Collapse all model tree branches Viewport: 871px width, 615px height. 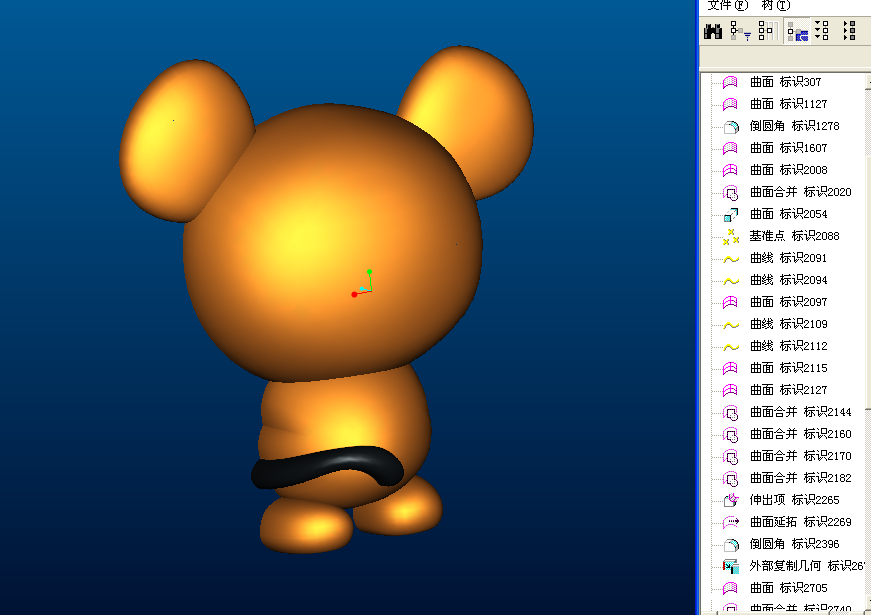(849, 31)
